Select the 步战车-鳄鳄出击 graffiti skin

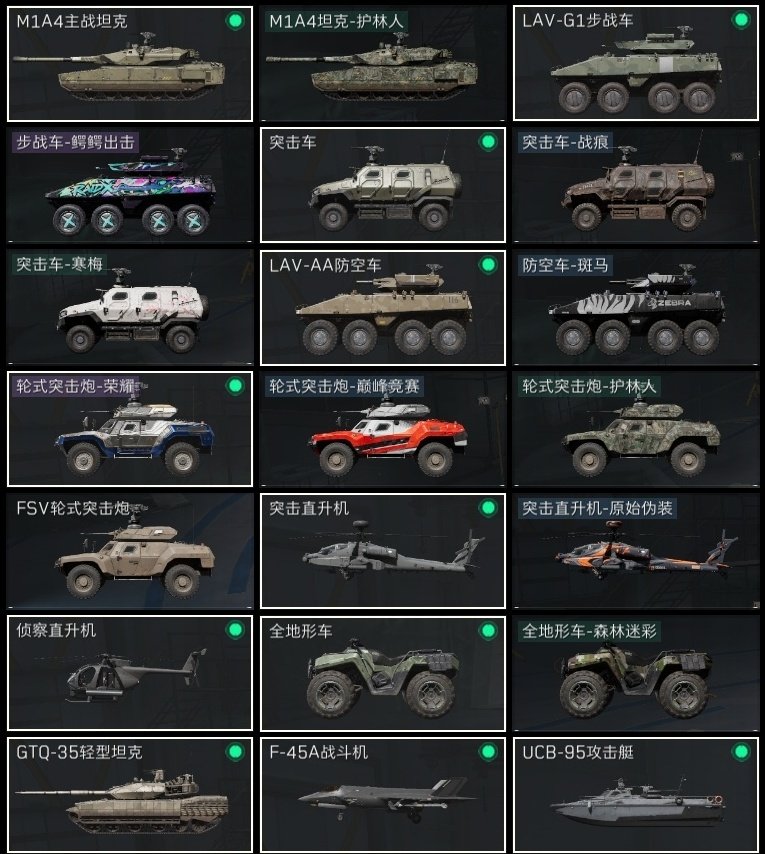[130, 186]
